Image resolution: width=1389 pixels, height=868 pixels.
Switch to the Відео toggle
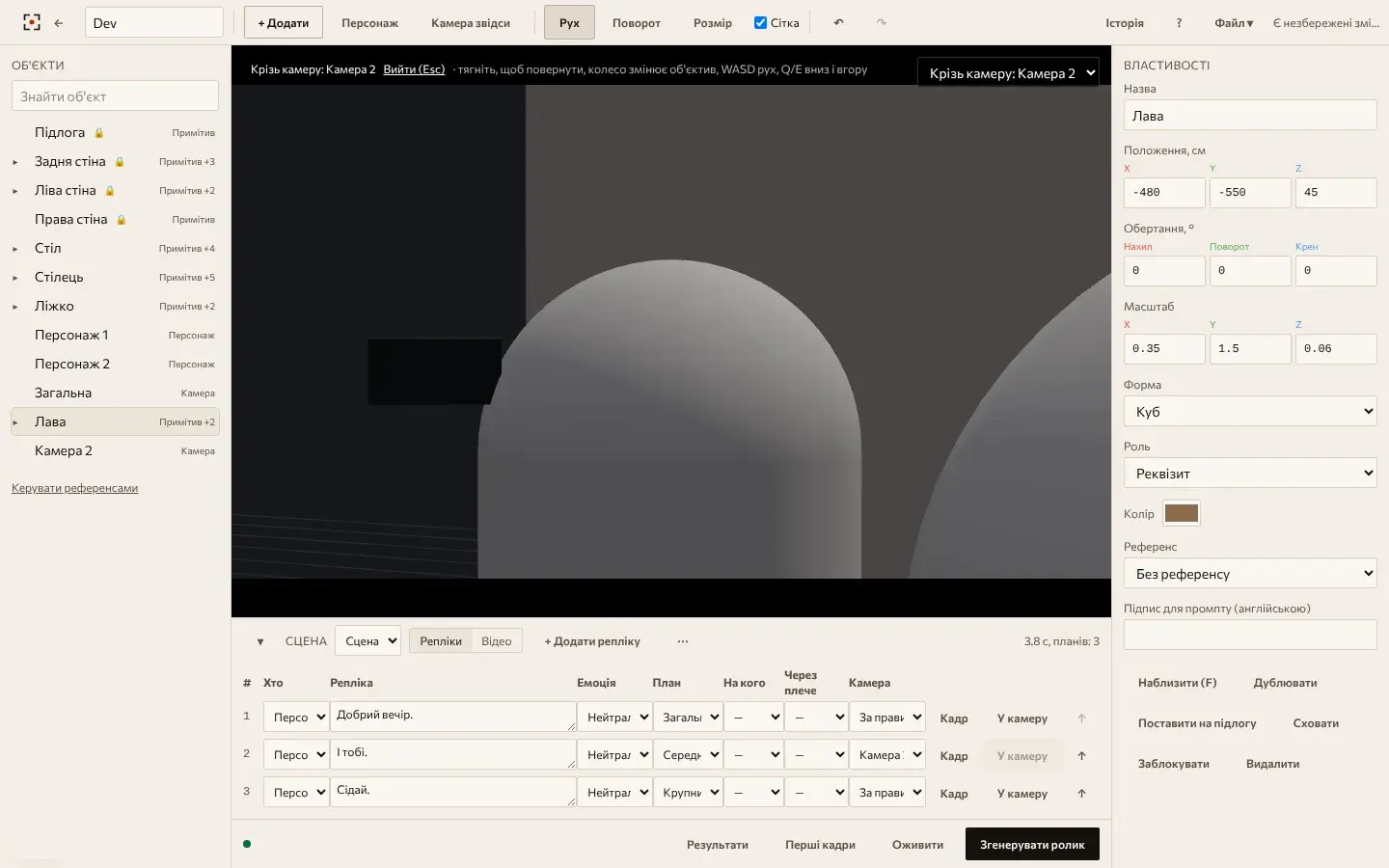point(497,641)
